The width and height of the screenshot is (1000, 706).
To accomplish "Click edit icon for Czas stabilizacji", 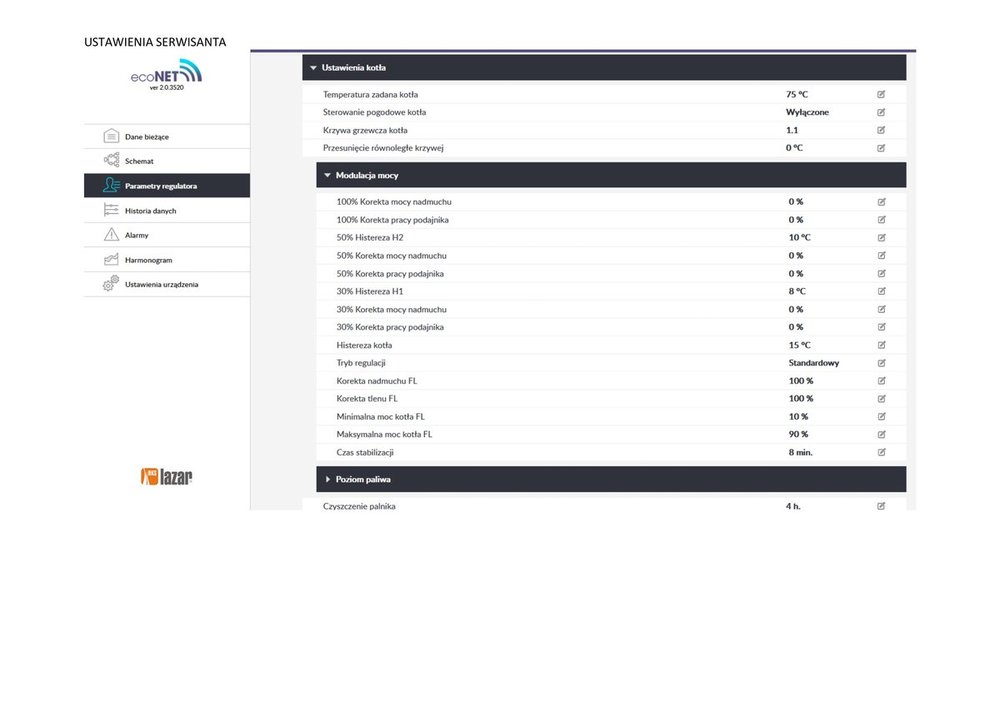I will click(x=881, y=452).
